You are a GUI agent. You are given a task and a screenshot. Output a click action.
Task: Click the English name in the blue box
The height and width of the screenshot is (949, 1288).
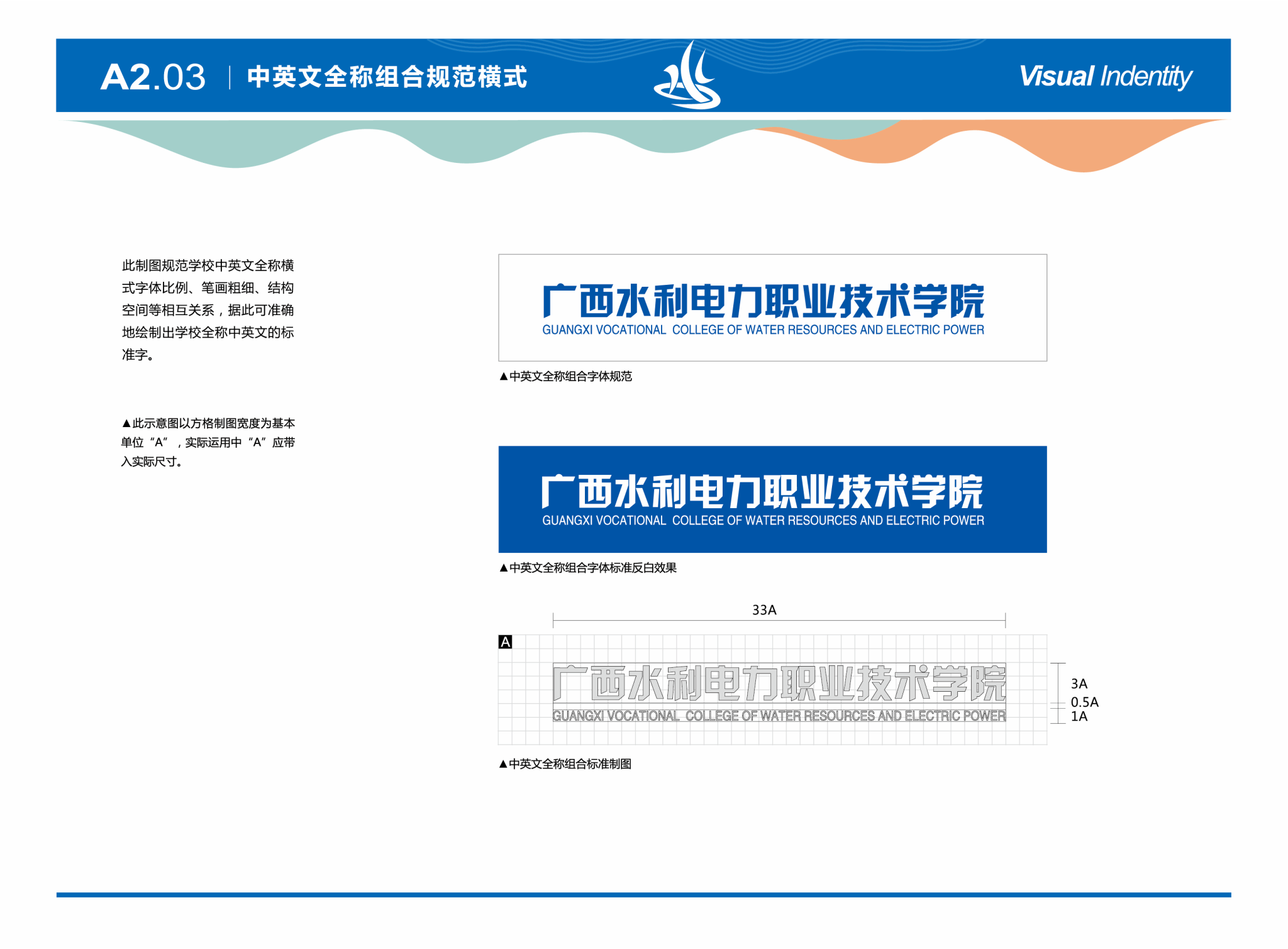[x=763, y=521]
